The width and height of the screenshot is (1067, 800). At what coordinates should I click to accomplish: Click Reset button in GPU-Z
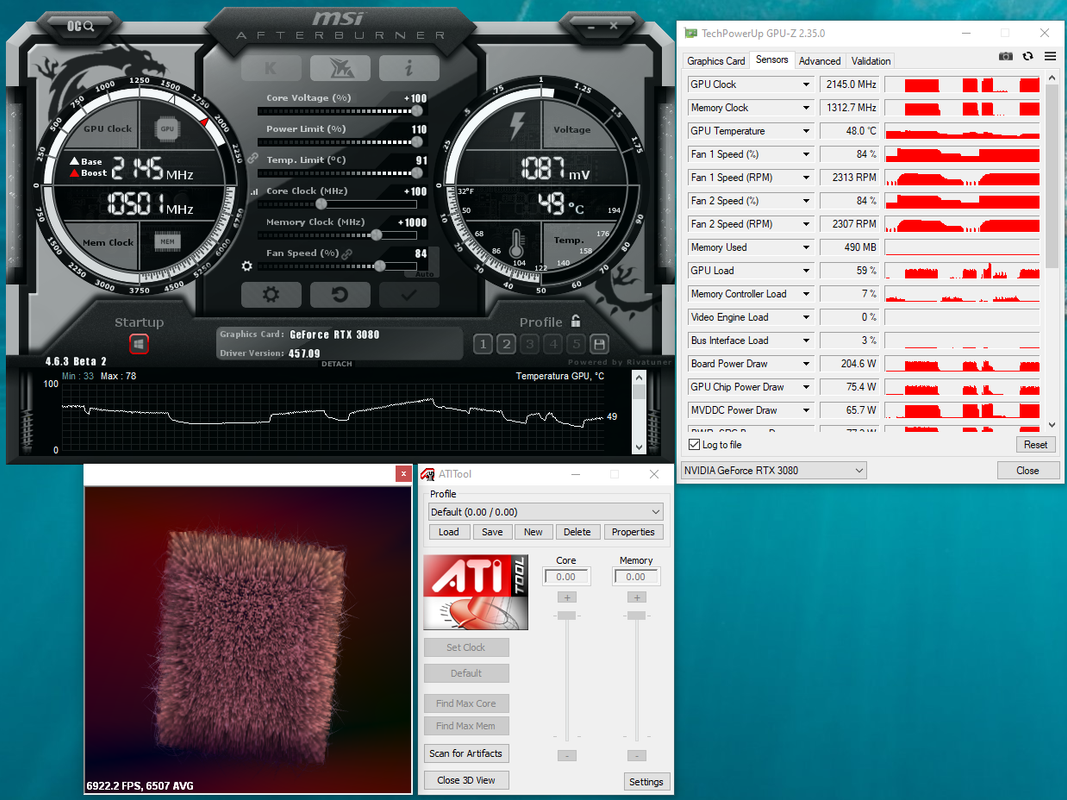(1035, 444)
